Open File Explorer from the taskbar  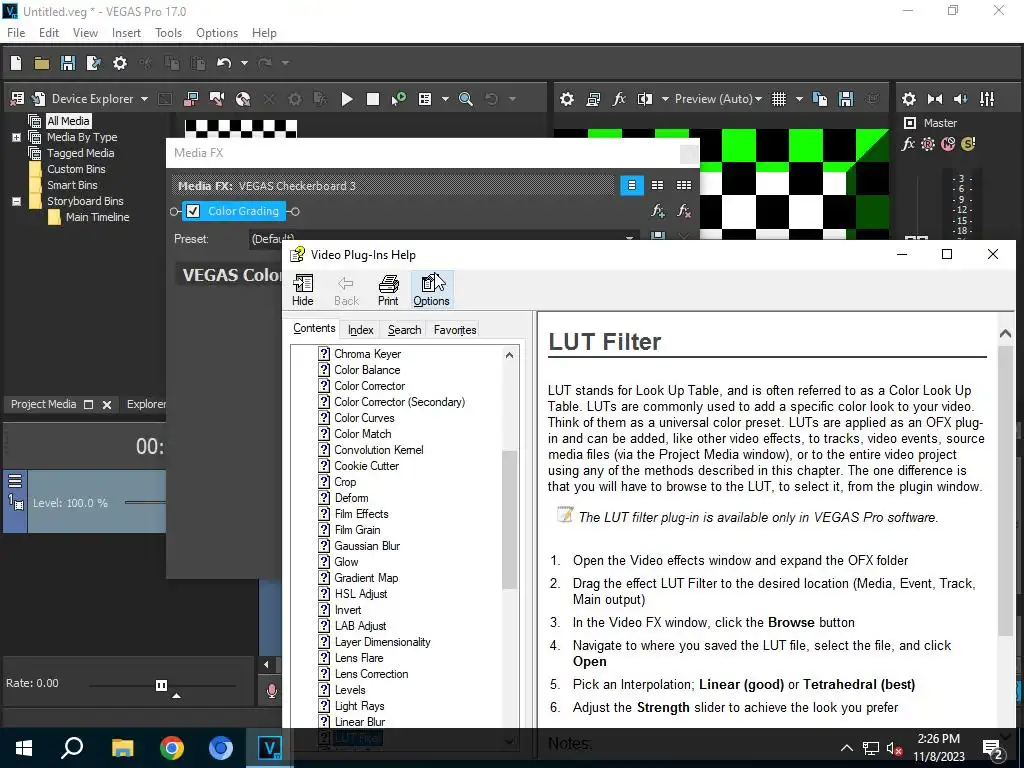(x=122, y=748)
